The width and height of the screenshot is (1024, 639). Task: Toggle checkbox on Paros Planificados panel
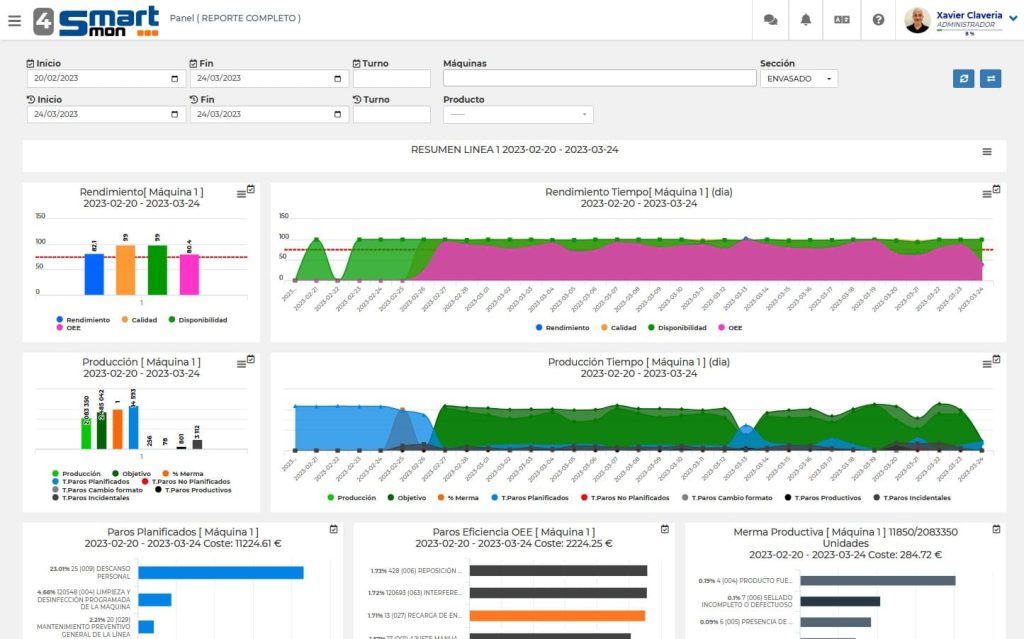coord(334,528)
